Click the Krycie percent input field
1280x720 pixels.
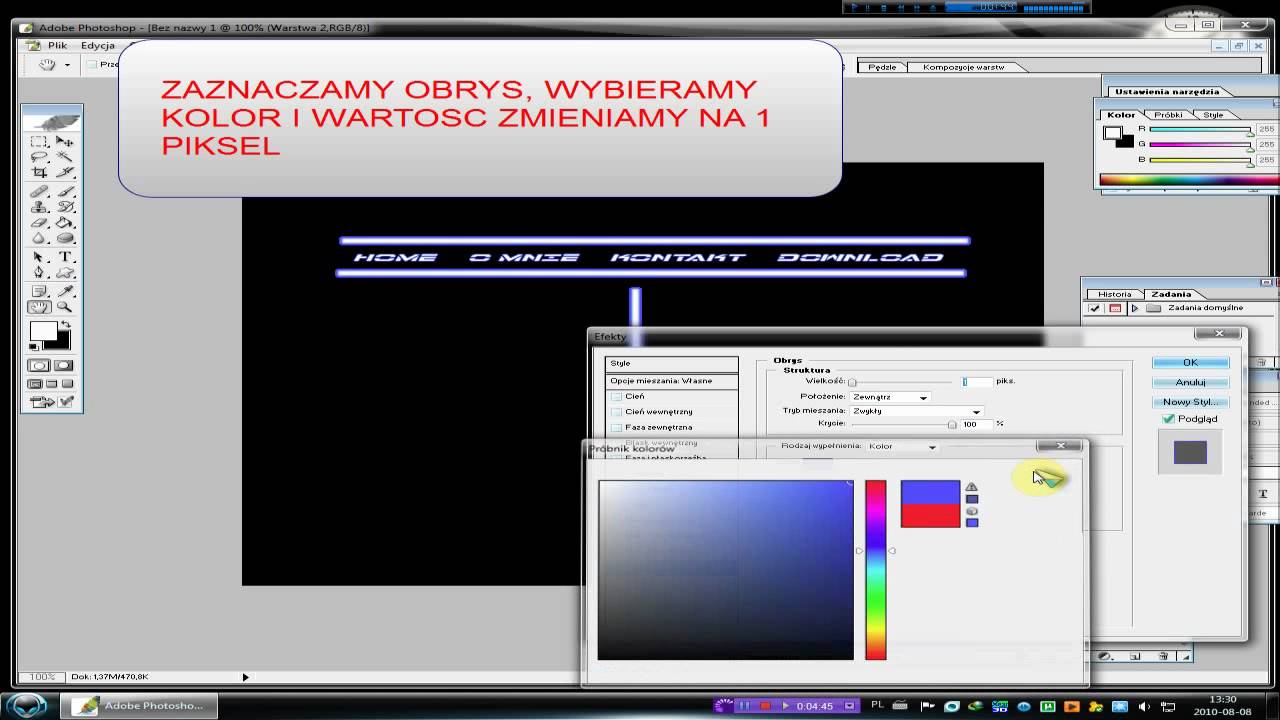(976, 425)
